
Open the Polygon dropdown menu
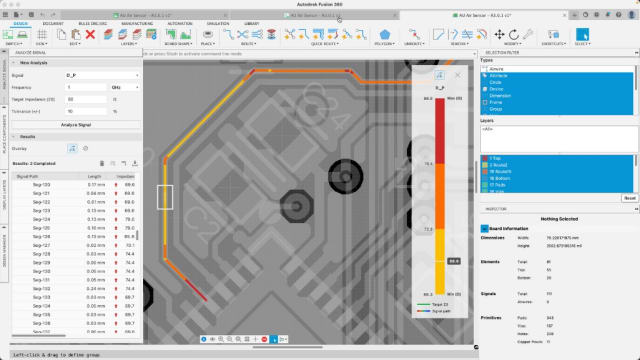click(384, 44)
